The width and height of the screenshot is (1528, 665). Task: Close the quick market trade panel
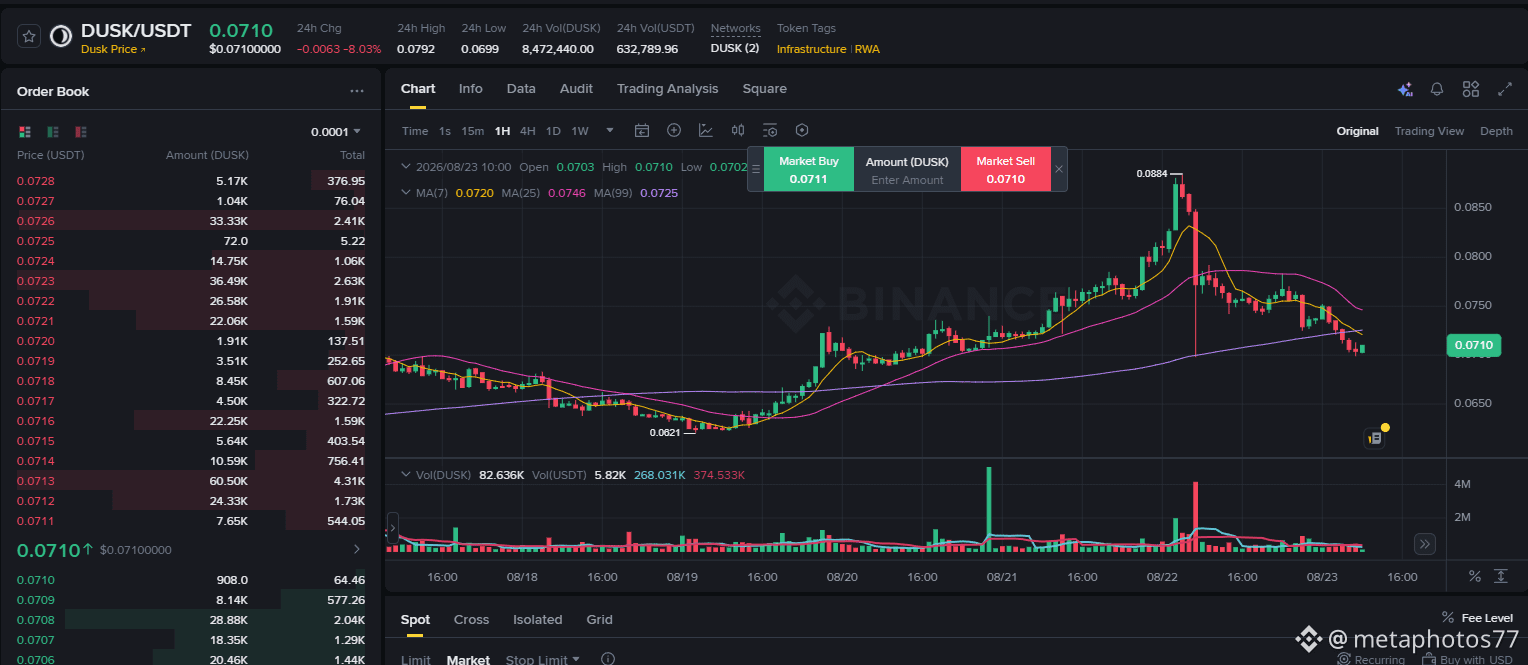(1059, 169)
